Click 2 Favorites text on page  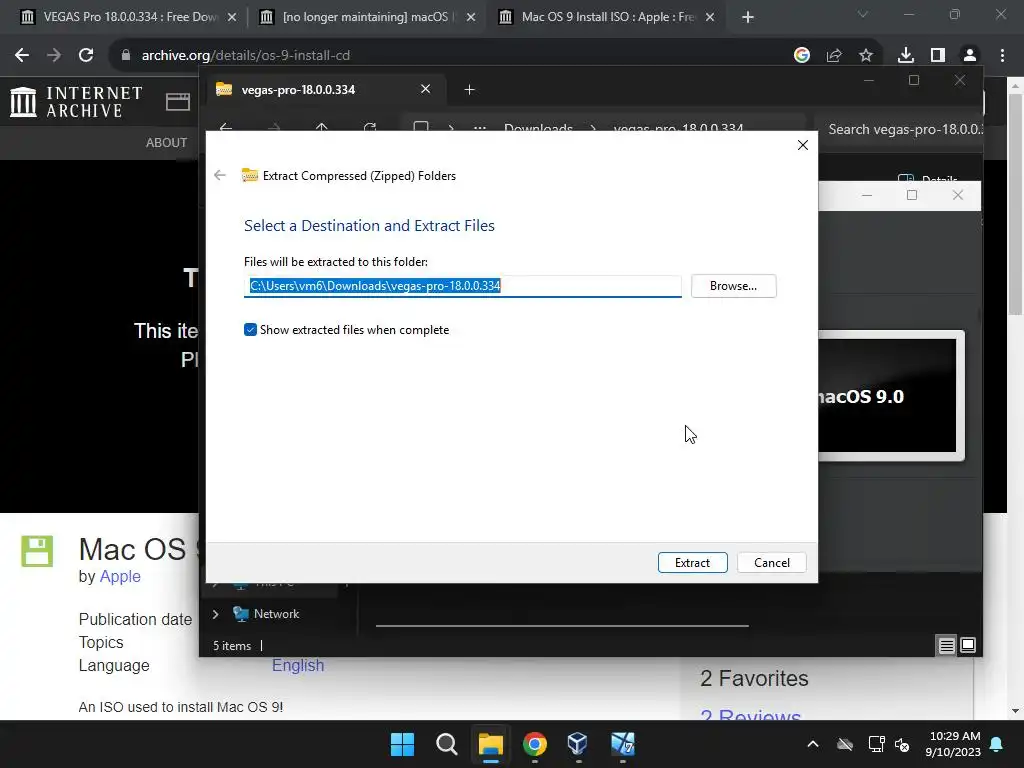[754, 679]
